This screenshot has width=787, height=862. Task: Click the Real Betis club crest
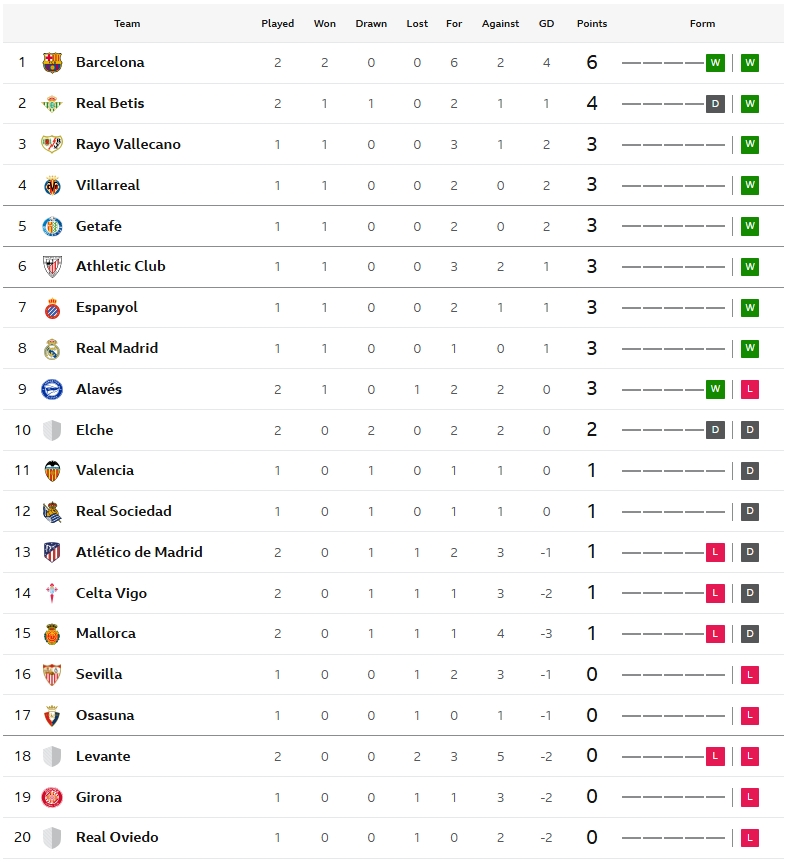[52, 104]
